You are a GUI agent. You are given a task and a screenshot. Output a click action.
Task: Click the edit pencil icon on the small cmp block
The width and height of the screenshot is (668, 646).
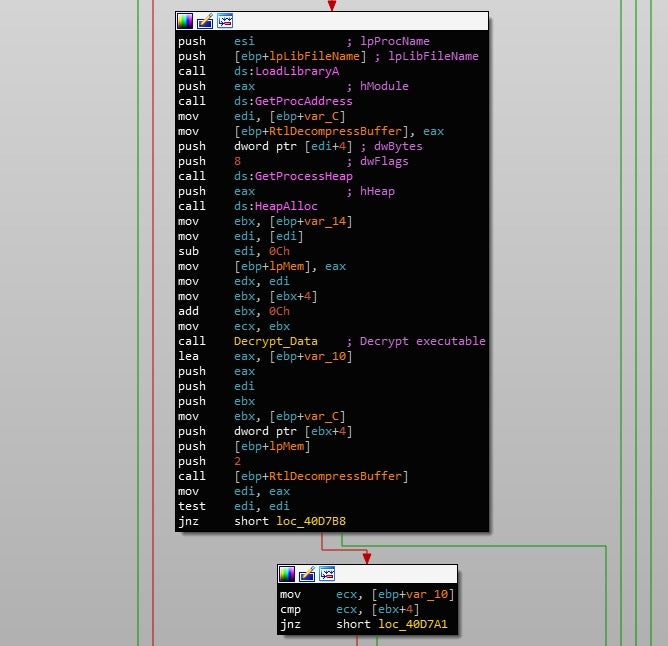307,574
